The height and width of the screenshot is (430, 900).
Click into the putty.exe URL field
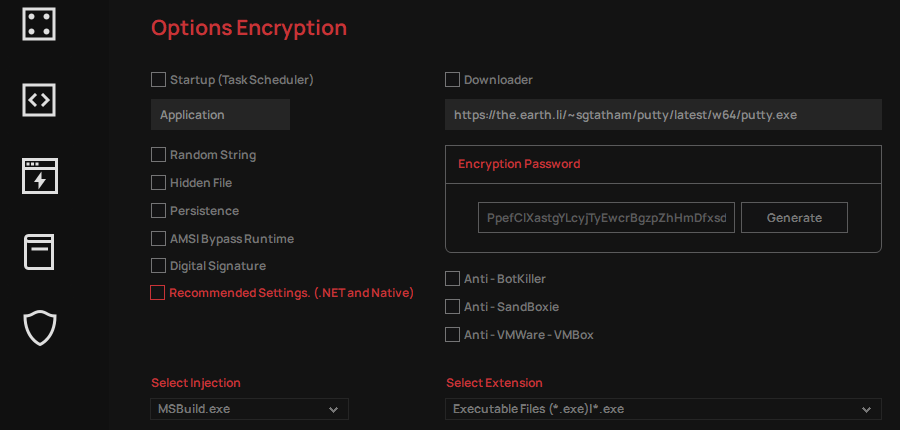(663, 114)
